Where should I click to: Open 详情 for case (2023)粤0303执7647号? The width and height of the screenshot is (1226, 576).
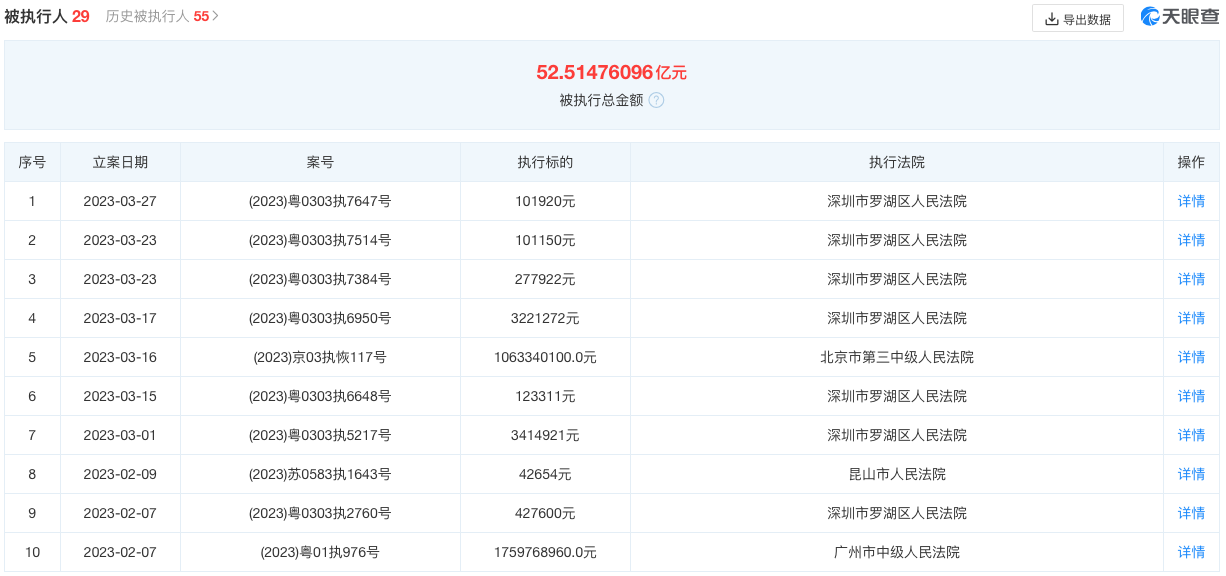(x=1191, y=201)
